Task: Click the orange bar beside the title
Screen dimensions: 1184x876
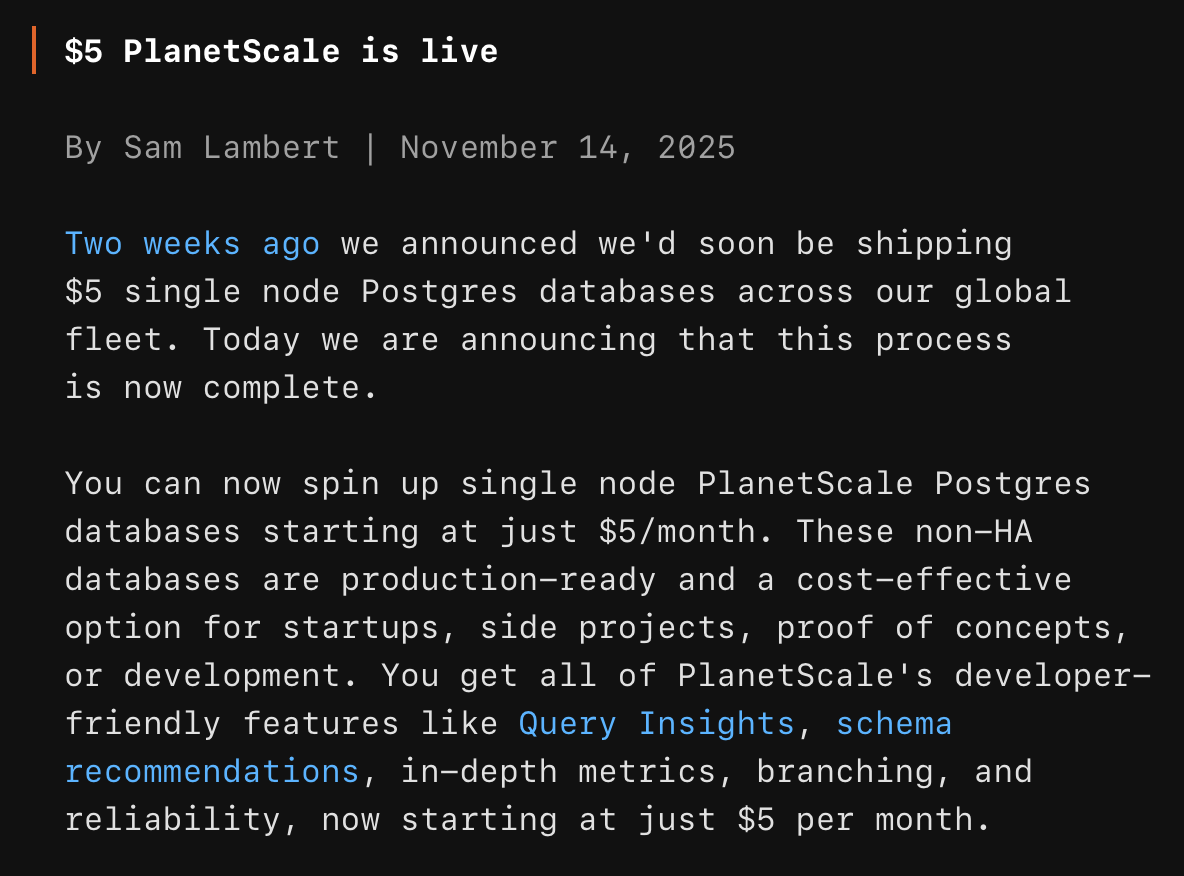Action: 34,52
